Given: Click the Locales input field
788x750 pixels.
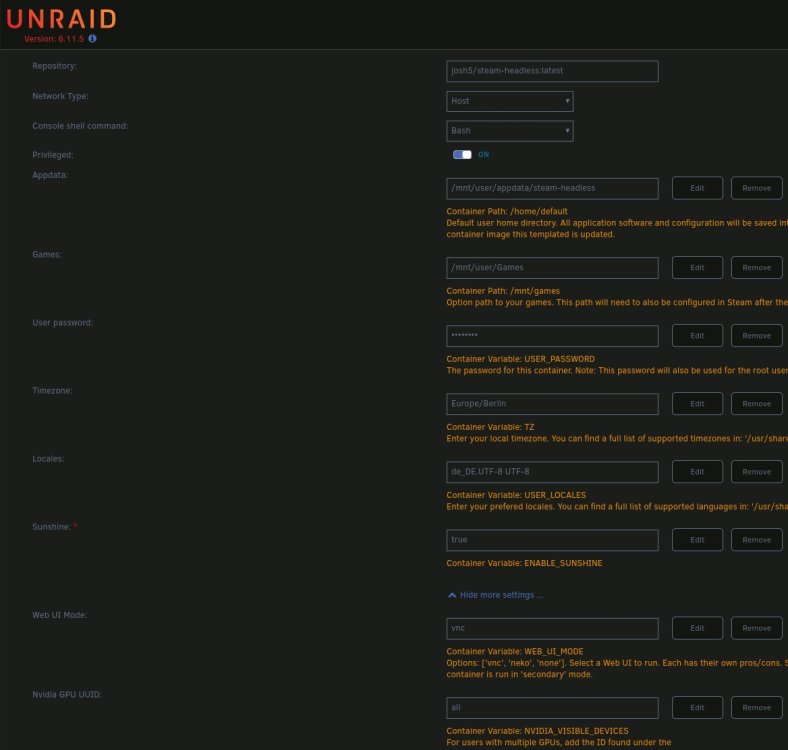Looking at the screenshot, I should pos(552,472).
